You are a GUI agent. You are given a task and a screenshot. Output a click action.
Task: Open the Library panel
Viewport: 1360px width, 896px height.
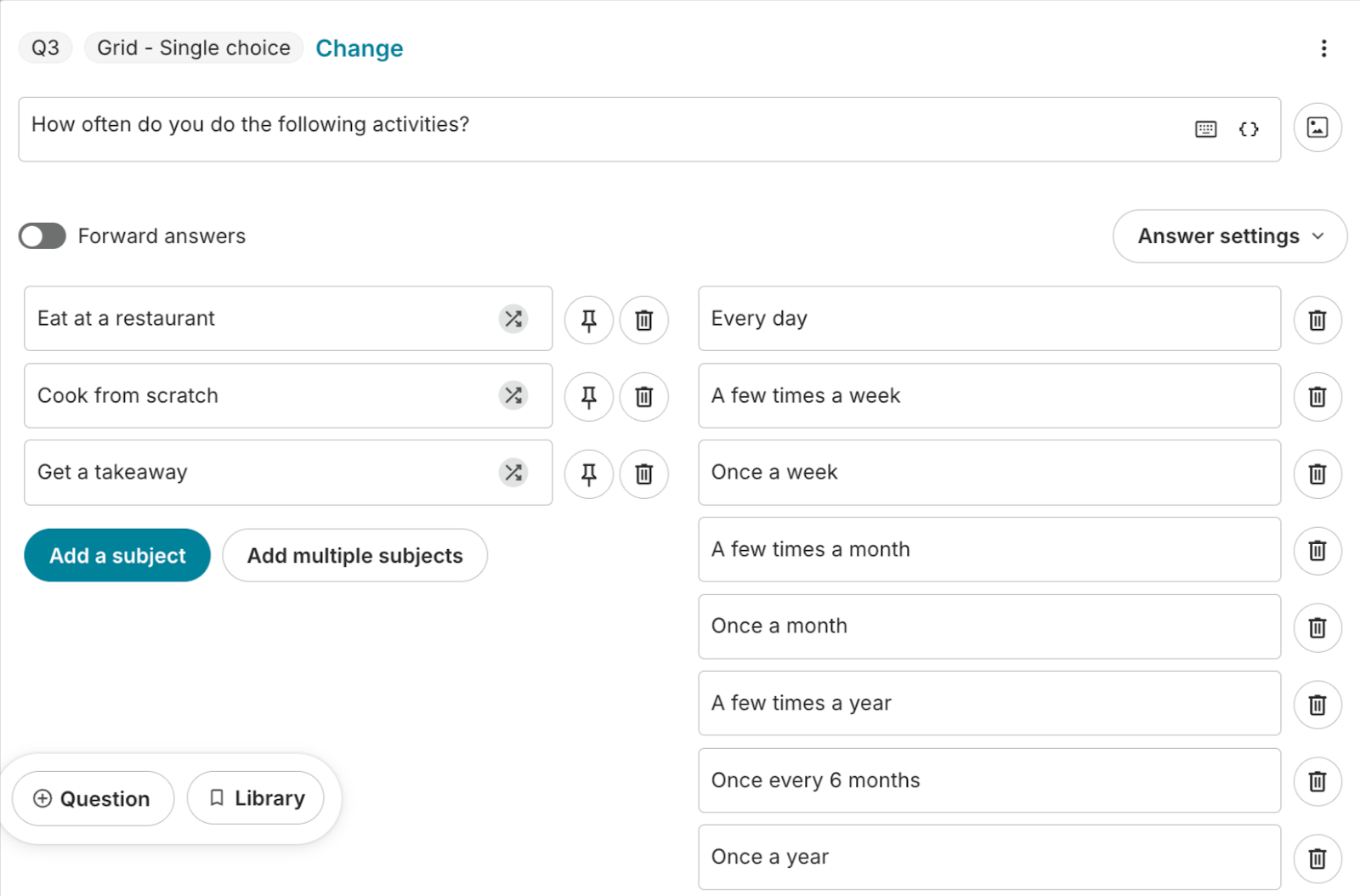[x=255, y=797]
